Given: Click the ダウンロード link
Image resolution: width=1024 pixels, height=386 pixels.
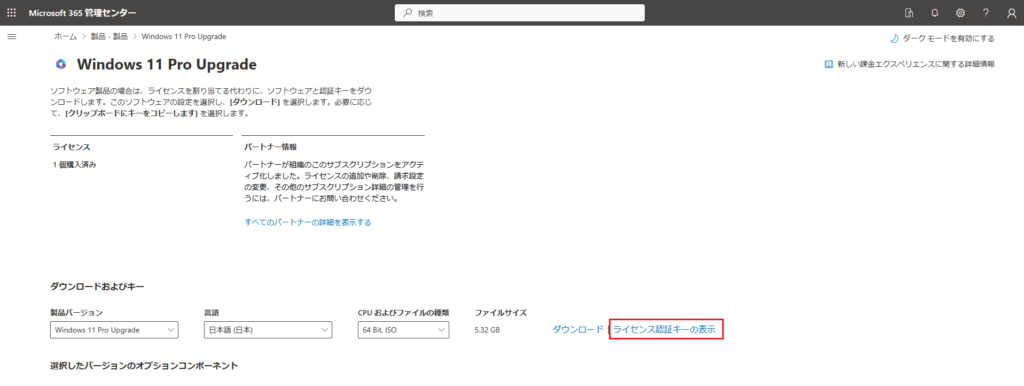Looking at the screenshot, I should (x=578, y=330).
